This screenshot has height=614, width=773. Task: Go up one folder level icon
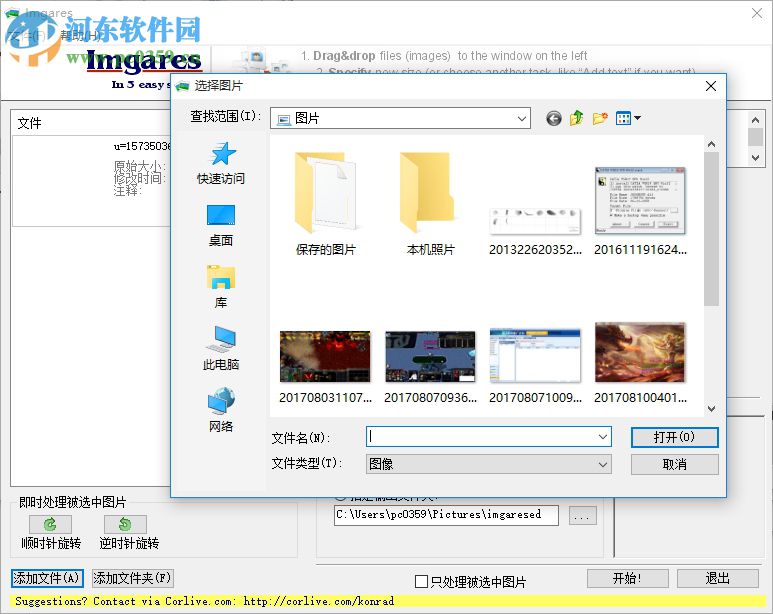577,118
